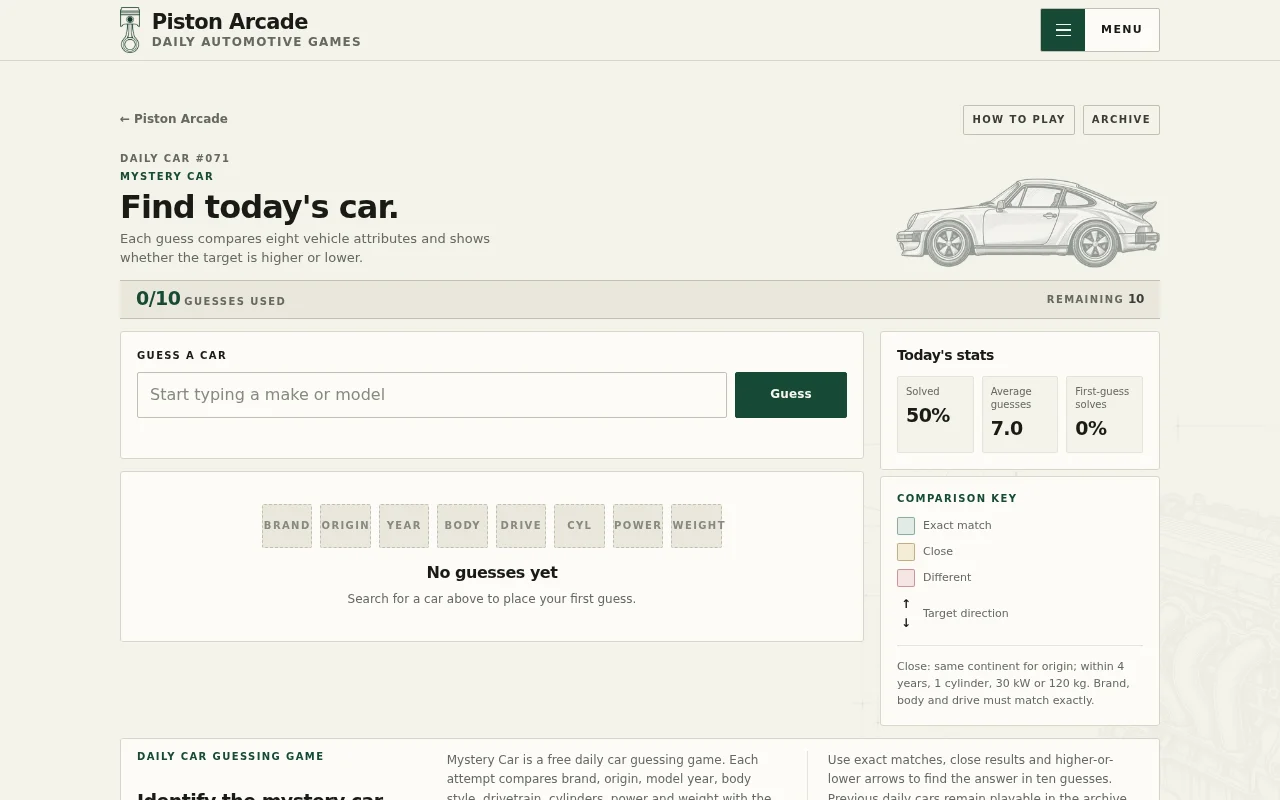Click the POWER column placeholder
The width and height of the screenshot is (1280, 800).
[x=638, y=526]
